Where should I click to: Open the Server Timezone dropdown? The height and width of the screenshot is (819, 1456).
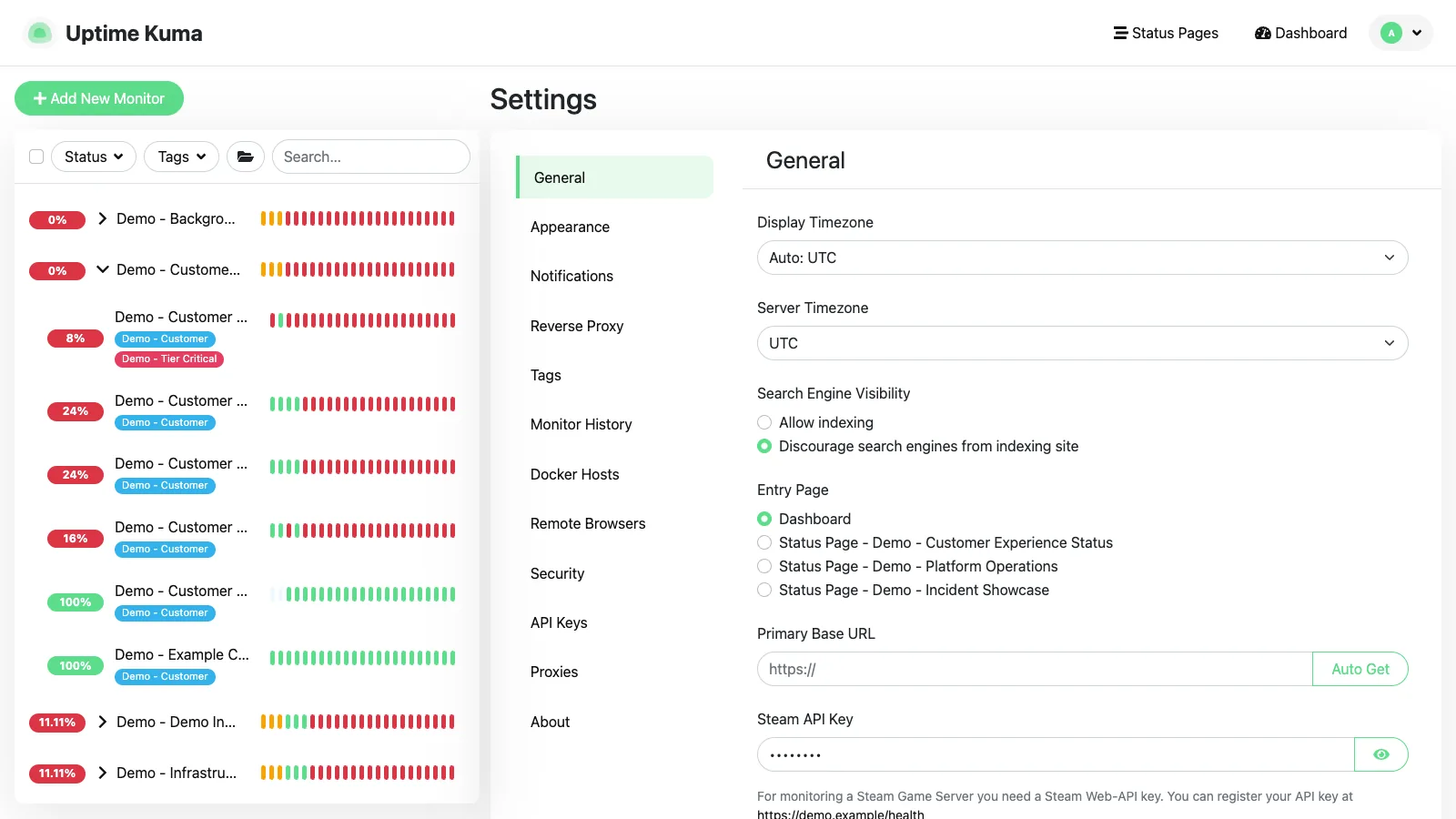(x=1083, y=343)
